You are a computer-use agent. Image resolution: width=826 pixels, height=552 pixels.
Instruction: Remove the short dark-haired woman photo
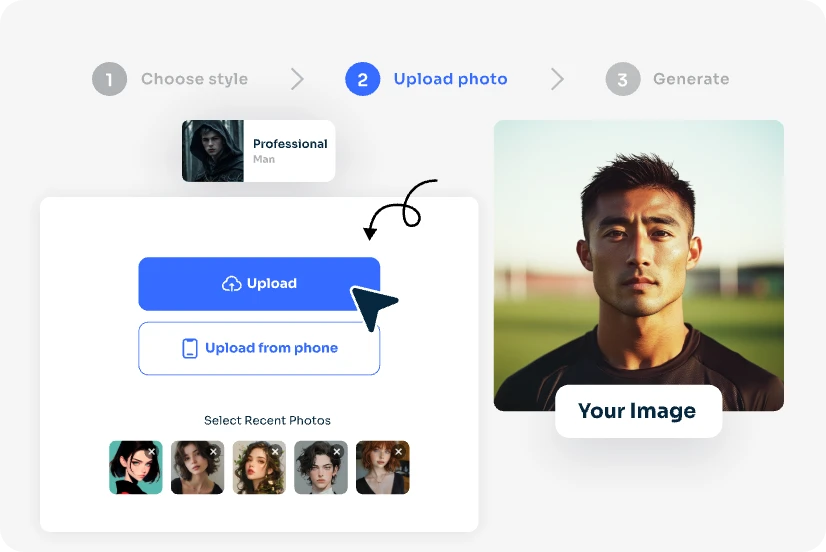tap(213, 451)
